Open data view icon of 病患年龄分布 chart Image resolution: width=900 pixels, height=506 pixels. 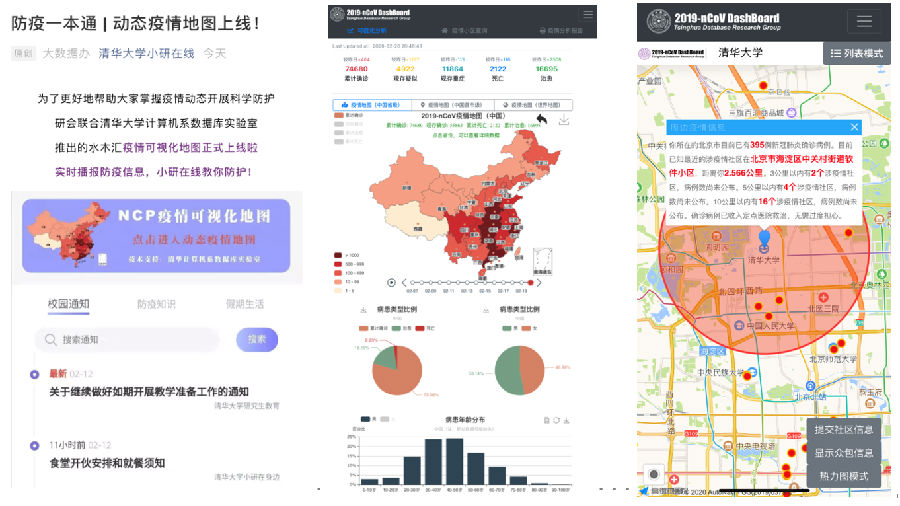pyautogui.click(x=546, y=421)
